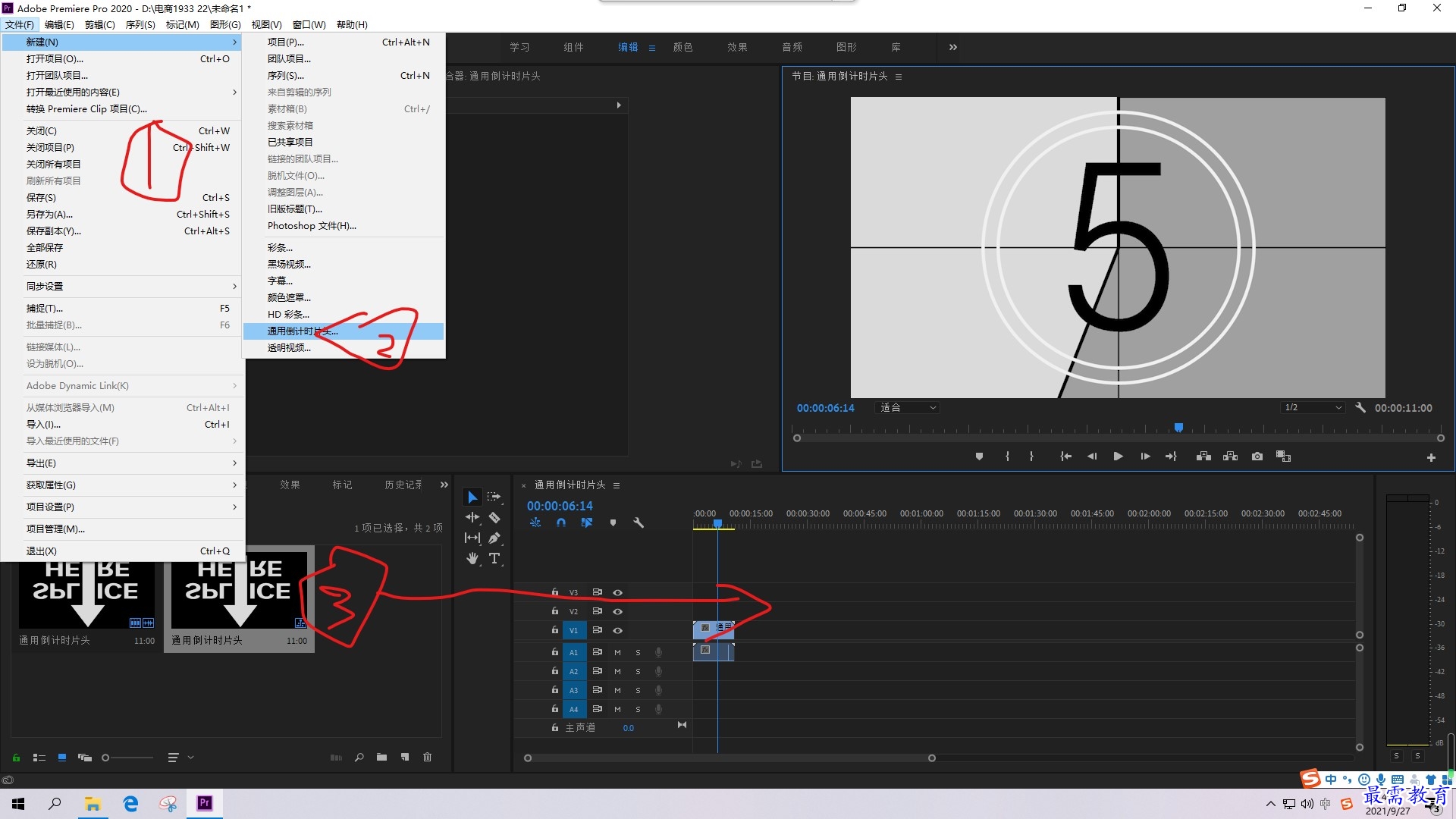The image size is (1456, 819).
Task: Choose 序列(S) in New submenu
Action: [x=344, y=75]
